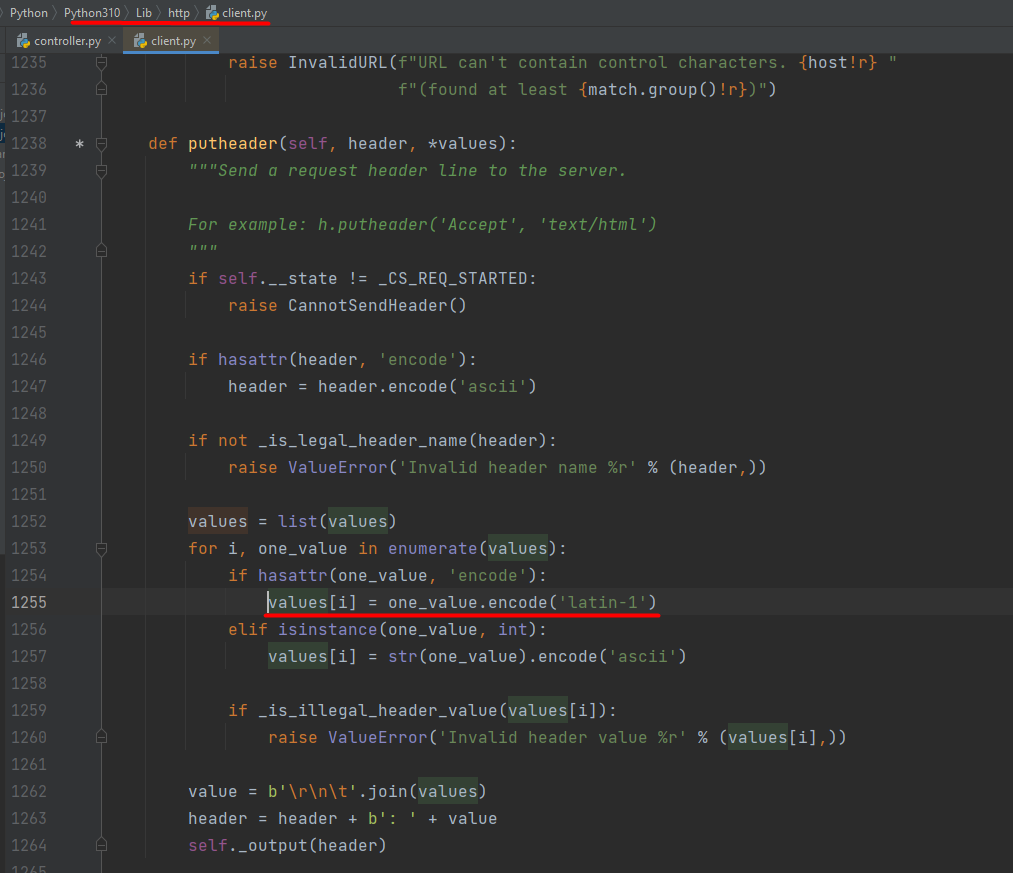Click line number 1246 in gutter

(29, 359)
